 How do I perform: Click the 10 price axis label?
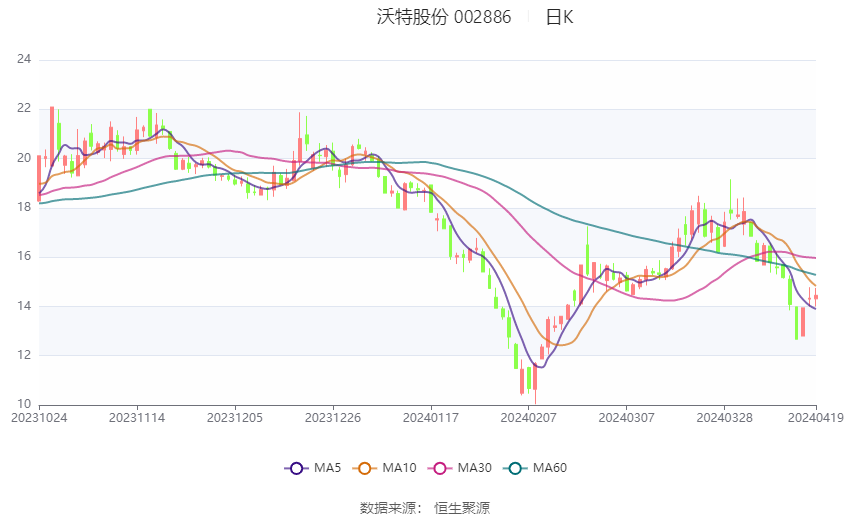24,404
